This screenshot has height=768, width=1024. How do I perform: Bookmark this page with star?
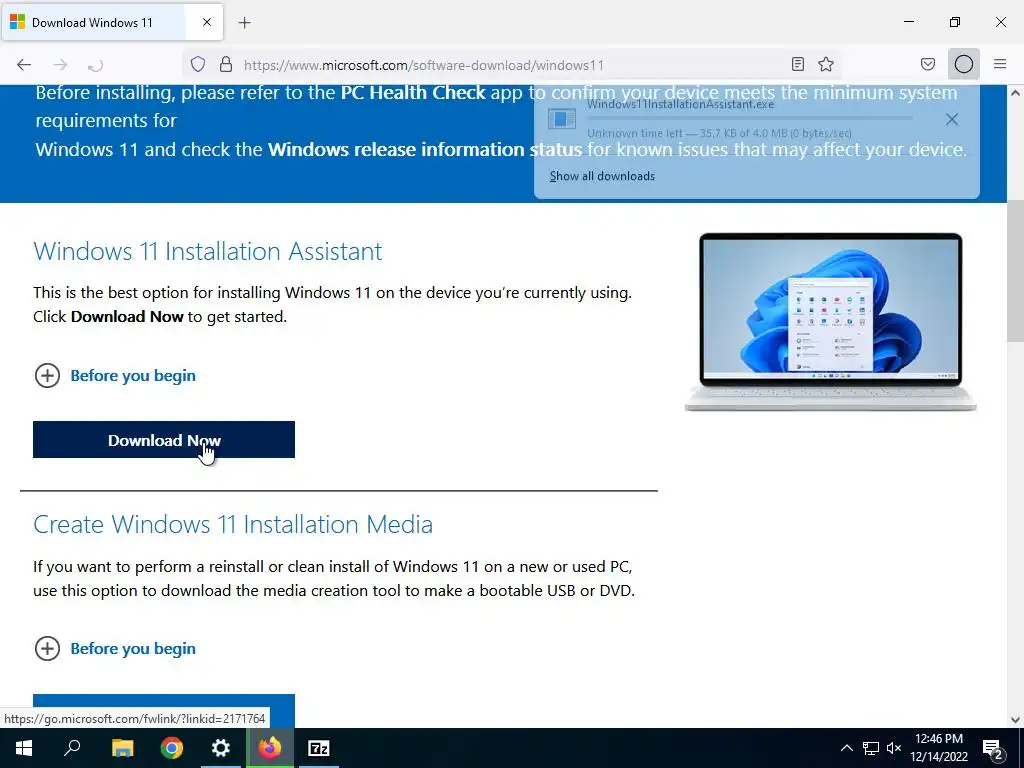pyautogui.click(x=826, y=64)
